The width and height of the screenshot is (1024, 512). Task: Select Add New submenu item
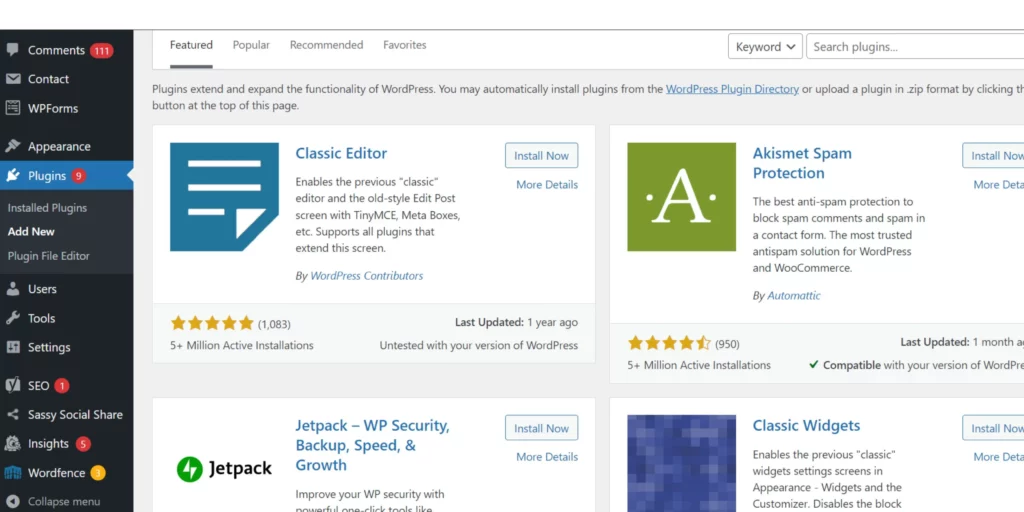click(31, 232)
